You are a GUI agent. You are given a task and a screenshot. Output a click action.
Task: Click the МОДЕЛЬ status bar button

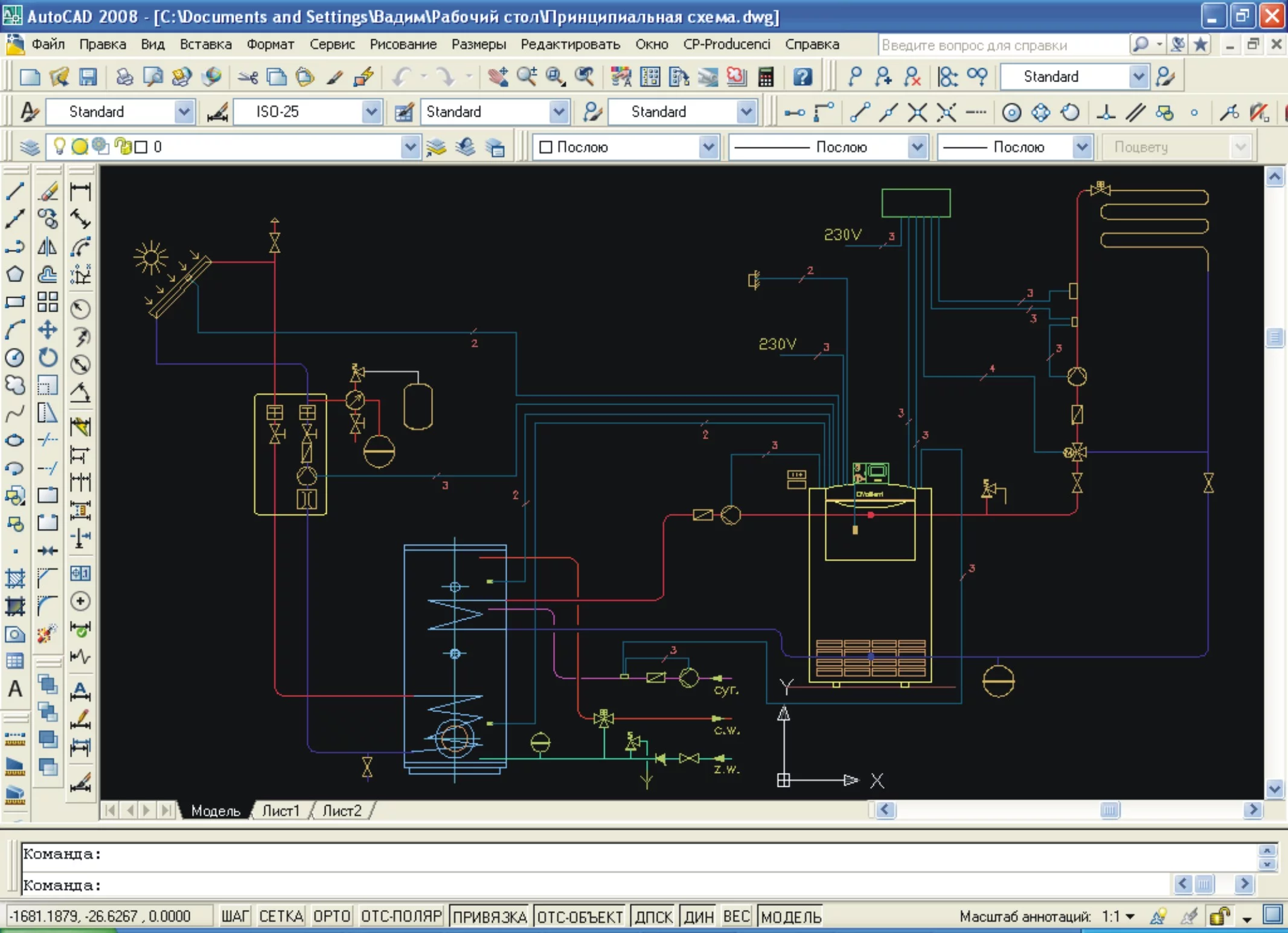(791, 916)
